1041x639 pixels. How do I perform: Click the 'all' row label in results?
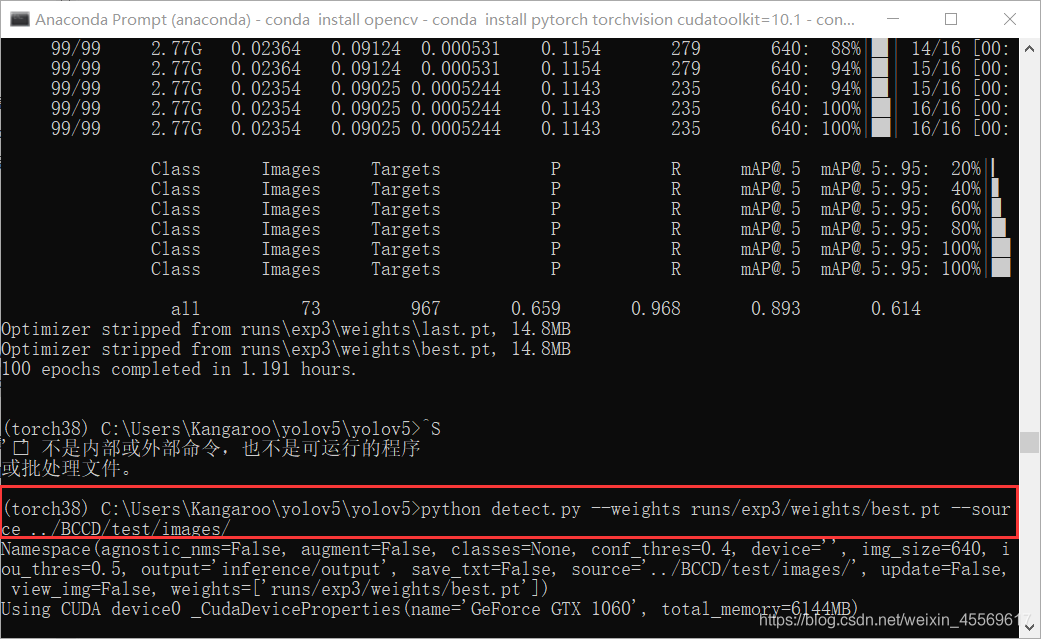click(185, 309)
